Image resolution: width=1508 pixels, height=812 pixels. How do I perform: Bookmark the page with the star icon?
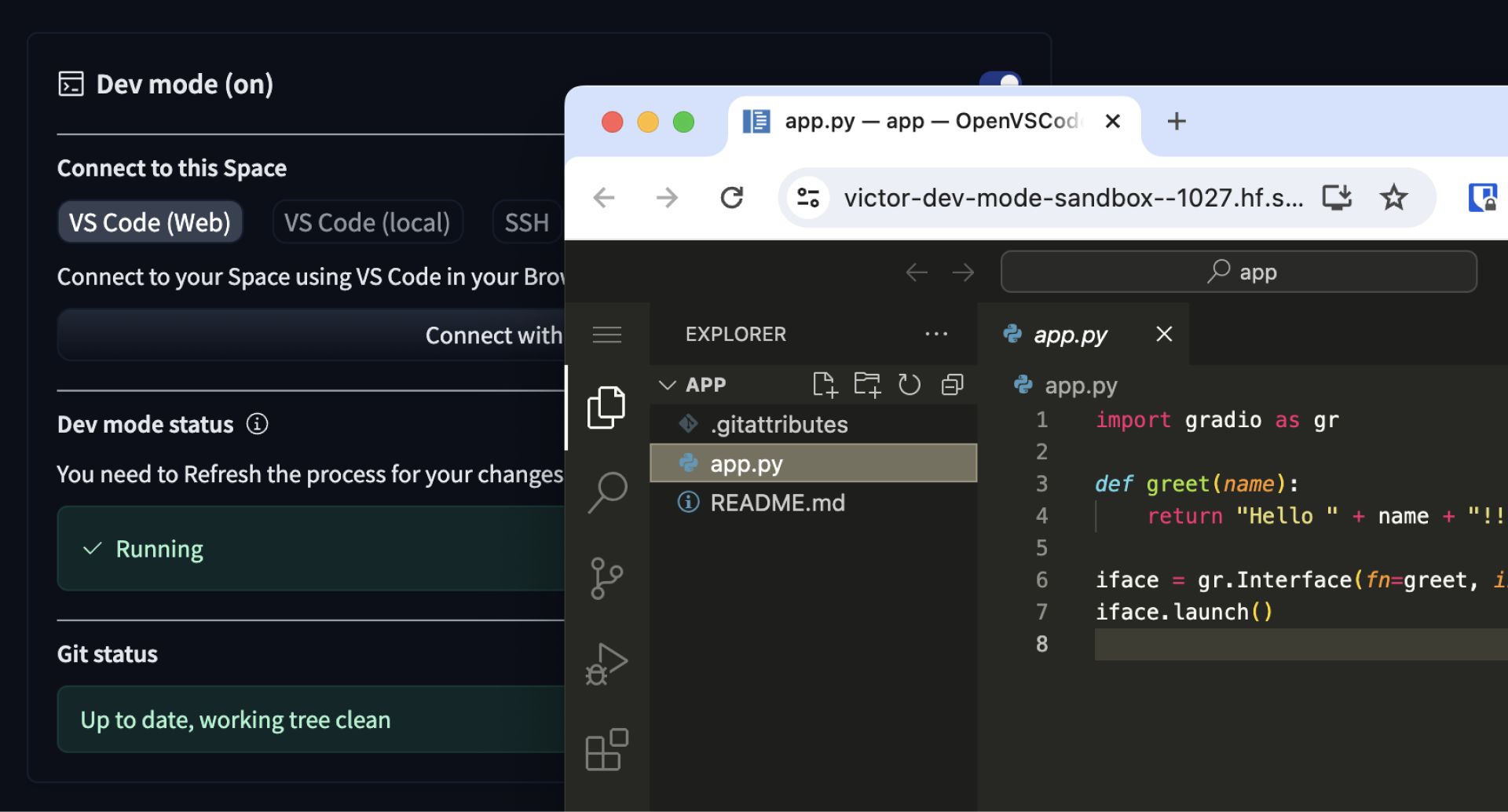pyautogui.click(x=1393, y=197)
